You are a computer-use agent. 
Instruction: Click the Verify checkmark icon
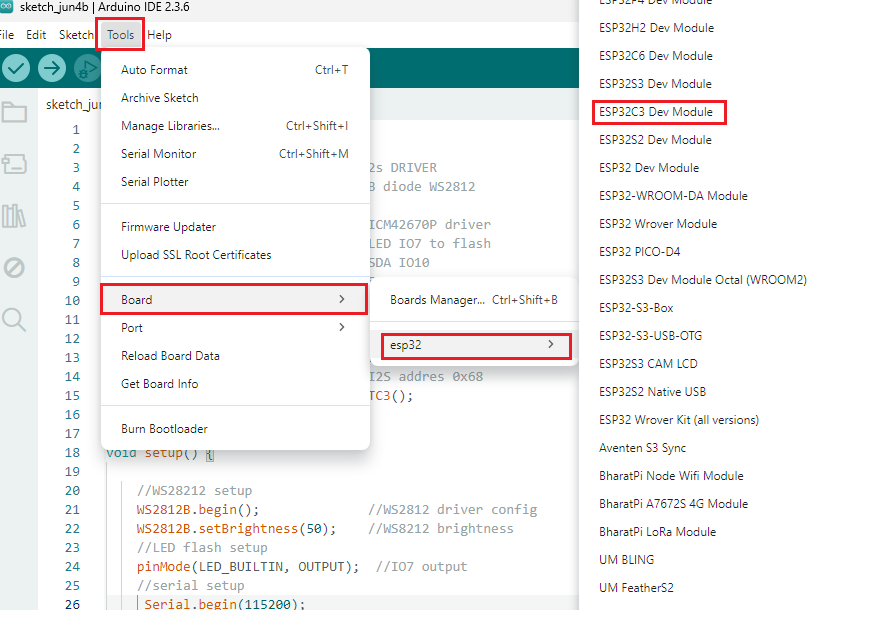point(15,68)
